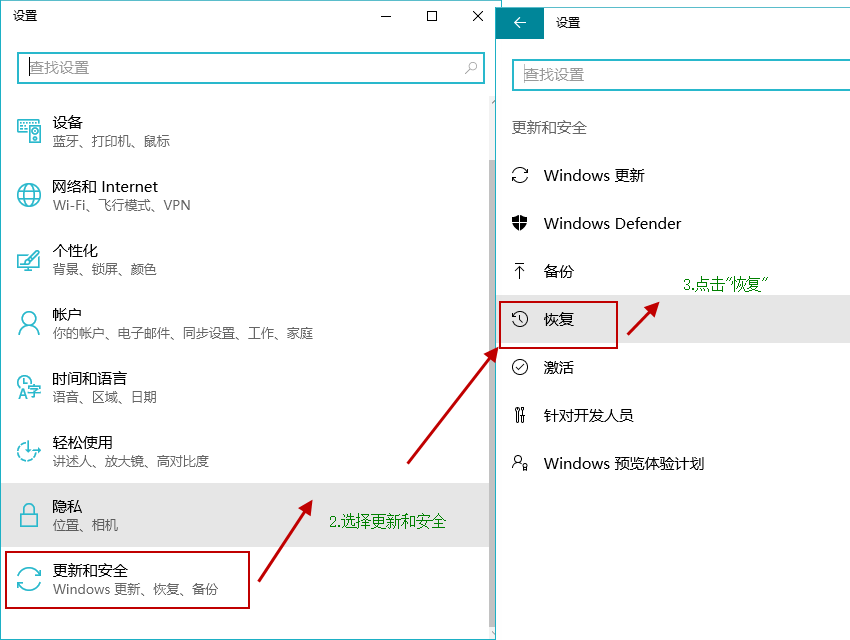Image resolution: width=850 pixels, height=640 pixels.
Task: Click the 更新和安全 heading in right window
Action: pos(549,128)
